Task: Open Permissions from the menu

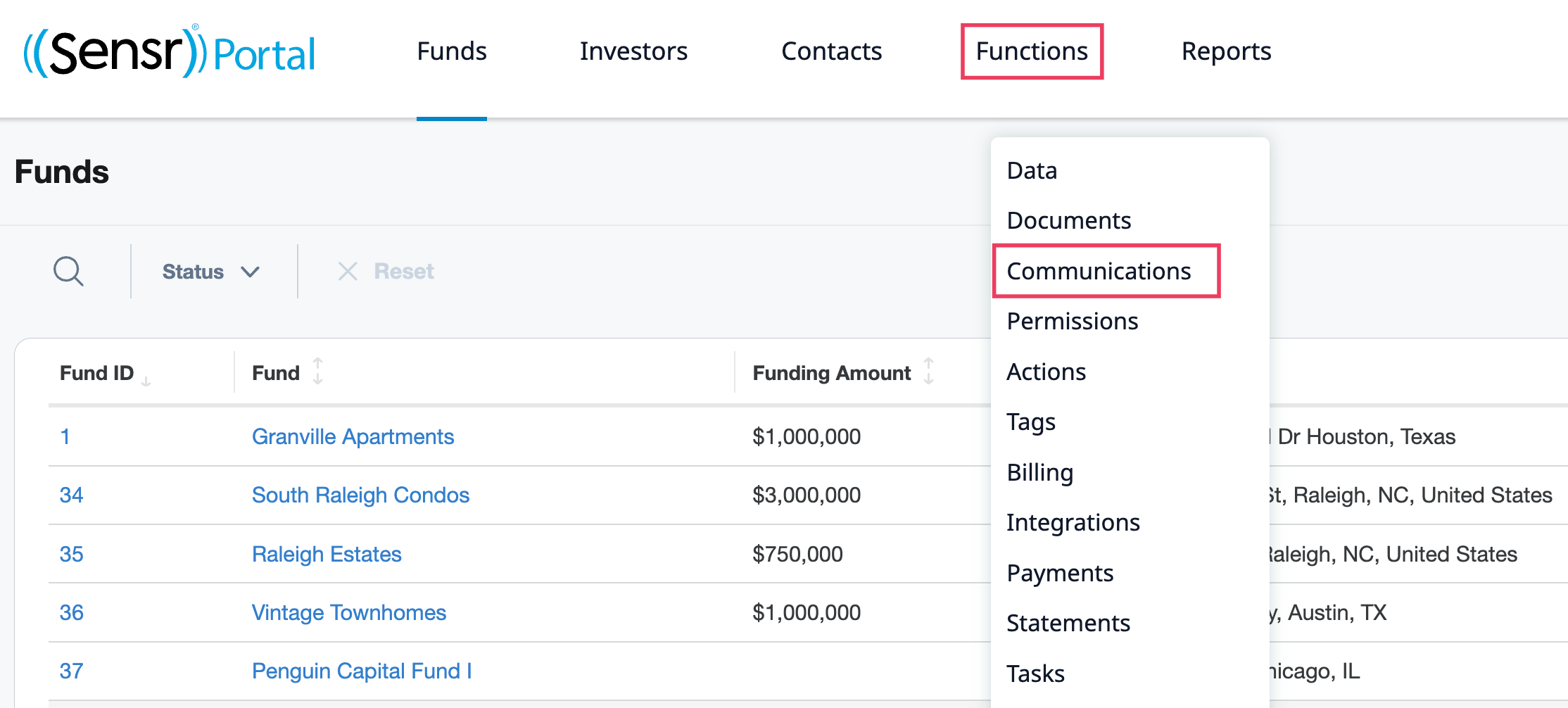Action: [x=1072, y=322]
